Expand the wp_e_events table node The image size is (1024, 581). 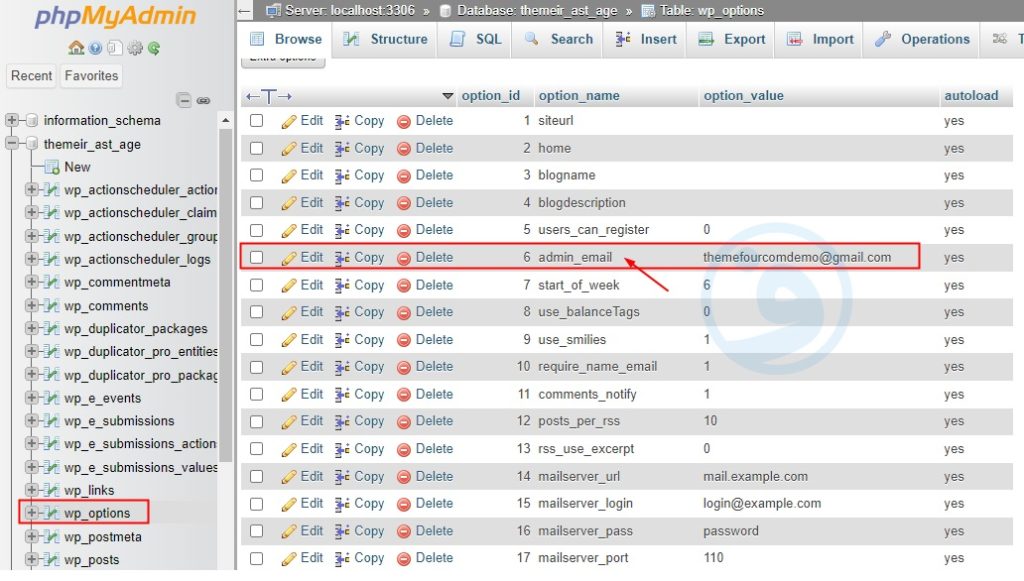click(x=31, y=398)
